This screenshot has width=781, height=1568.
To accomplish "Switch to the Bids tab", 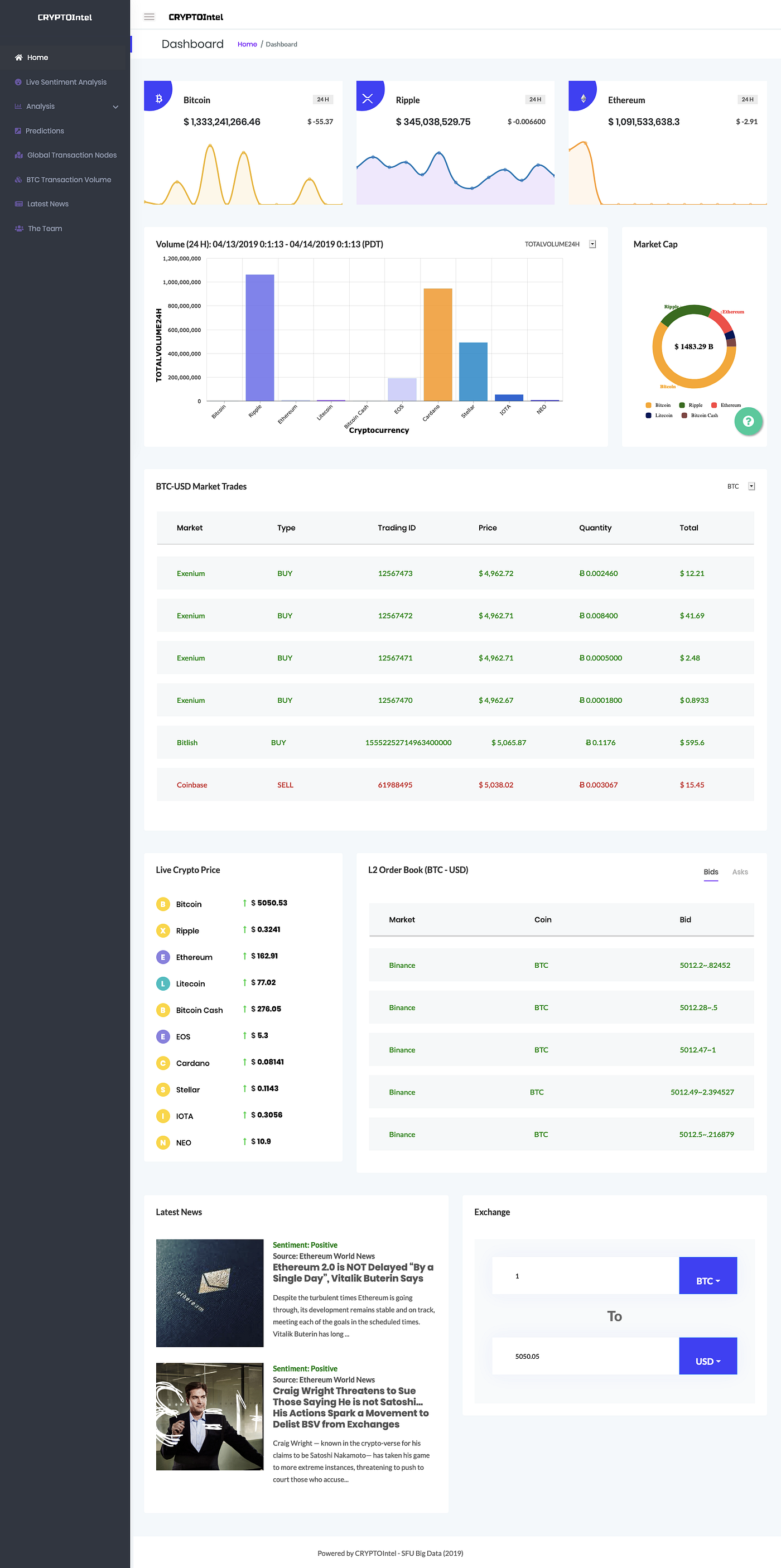I will 710,872.
